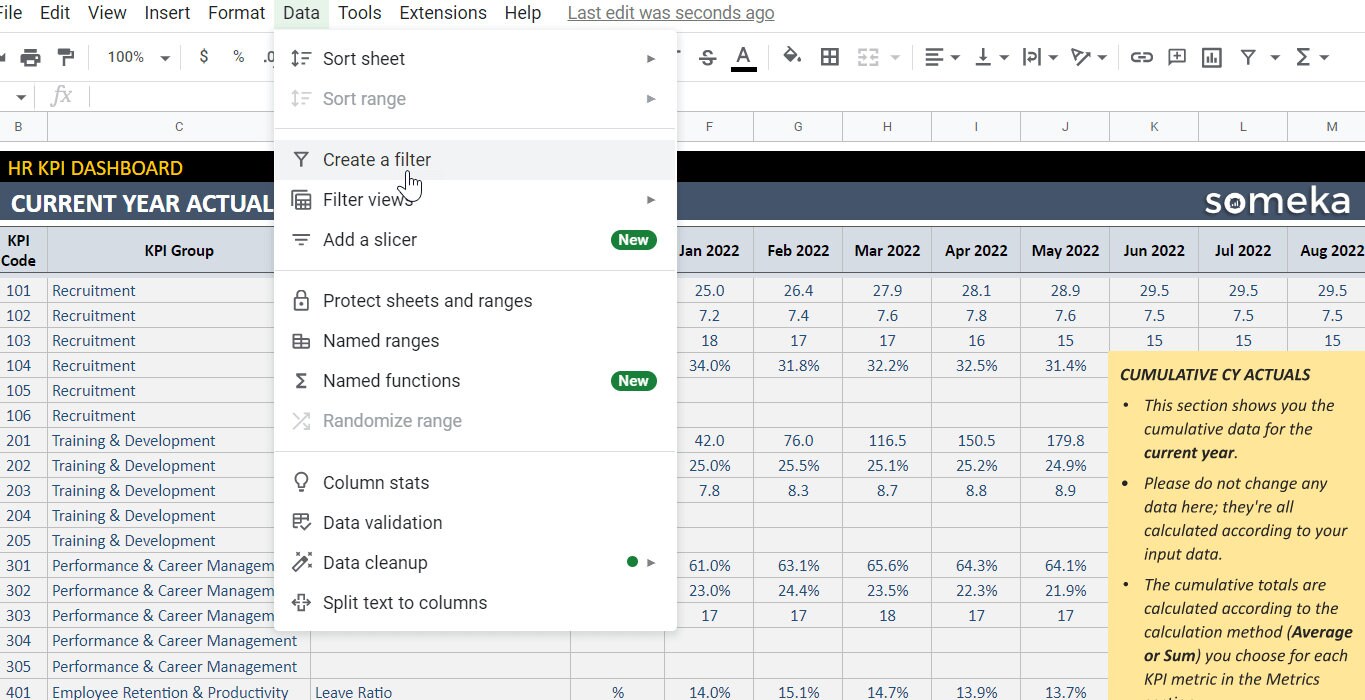Click the CUMULATIVE CY ACTUALS note heading
The width and height of the screenshot is (1365, 700).
[x=1215, y=375]
